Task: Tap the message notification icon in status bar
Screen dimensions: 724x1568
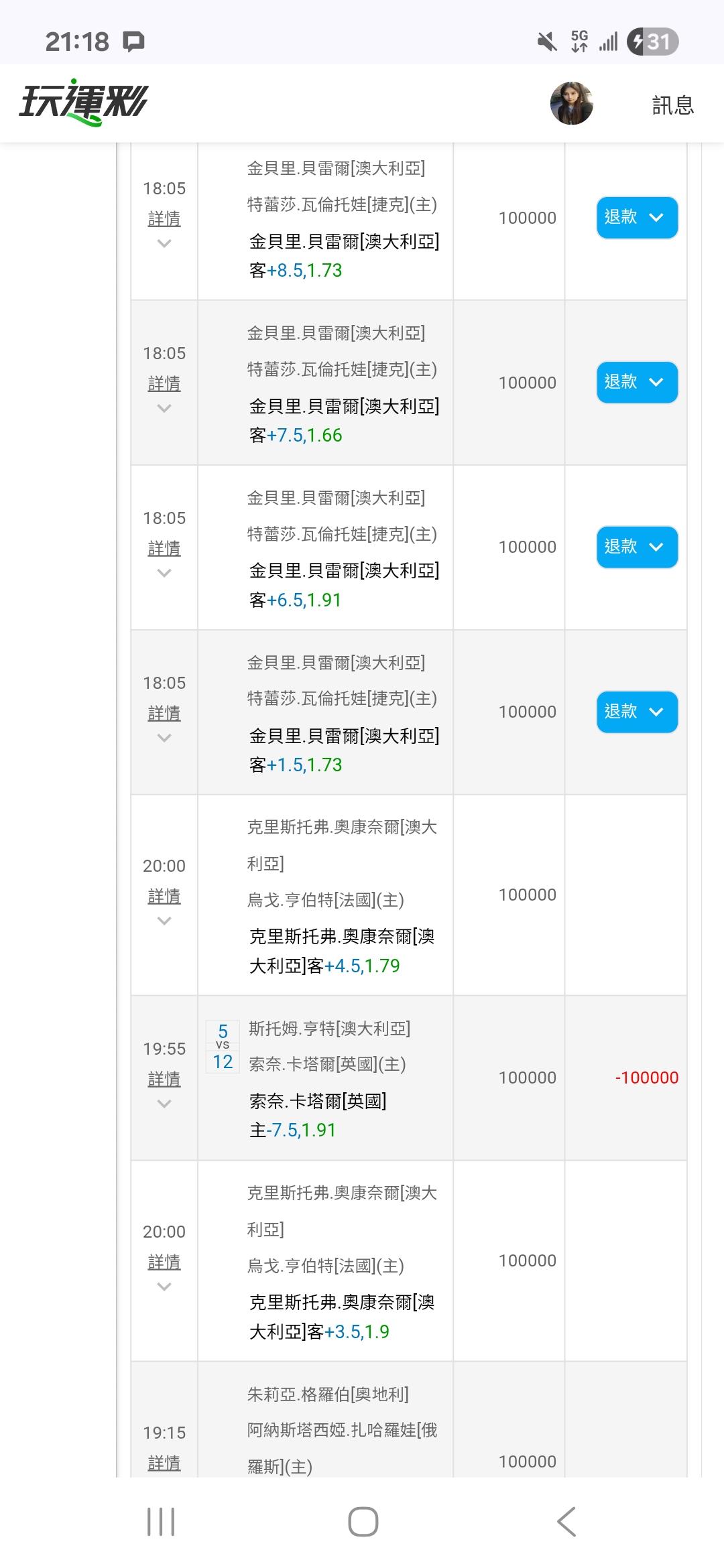Action: 134,42
